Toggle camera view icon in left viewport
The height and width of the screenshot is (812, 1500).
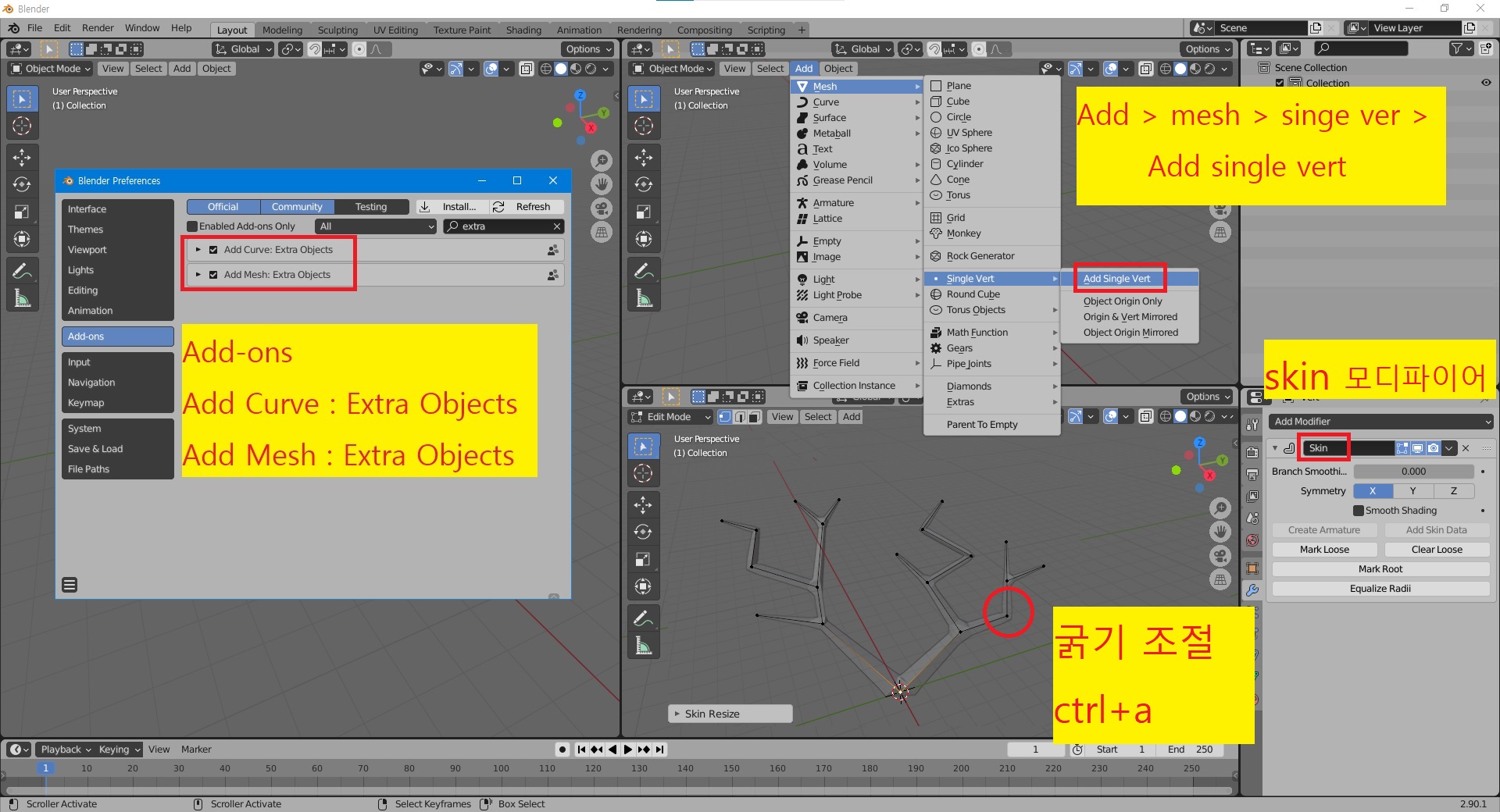[x=602, y=208]
